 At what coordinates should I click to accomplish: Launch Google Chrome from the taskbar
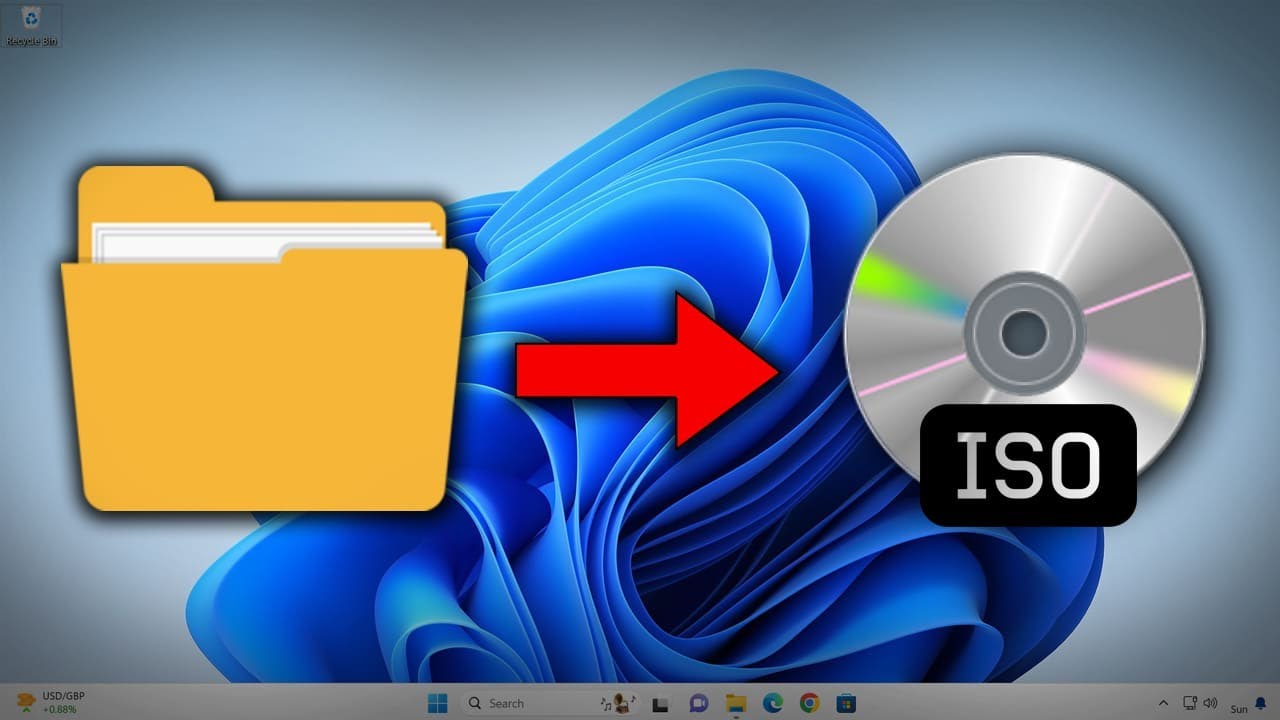(x=809, y=704)
